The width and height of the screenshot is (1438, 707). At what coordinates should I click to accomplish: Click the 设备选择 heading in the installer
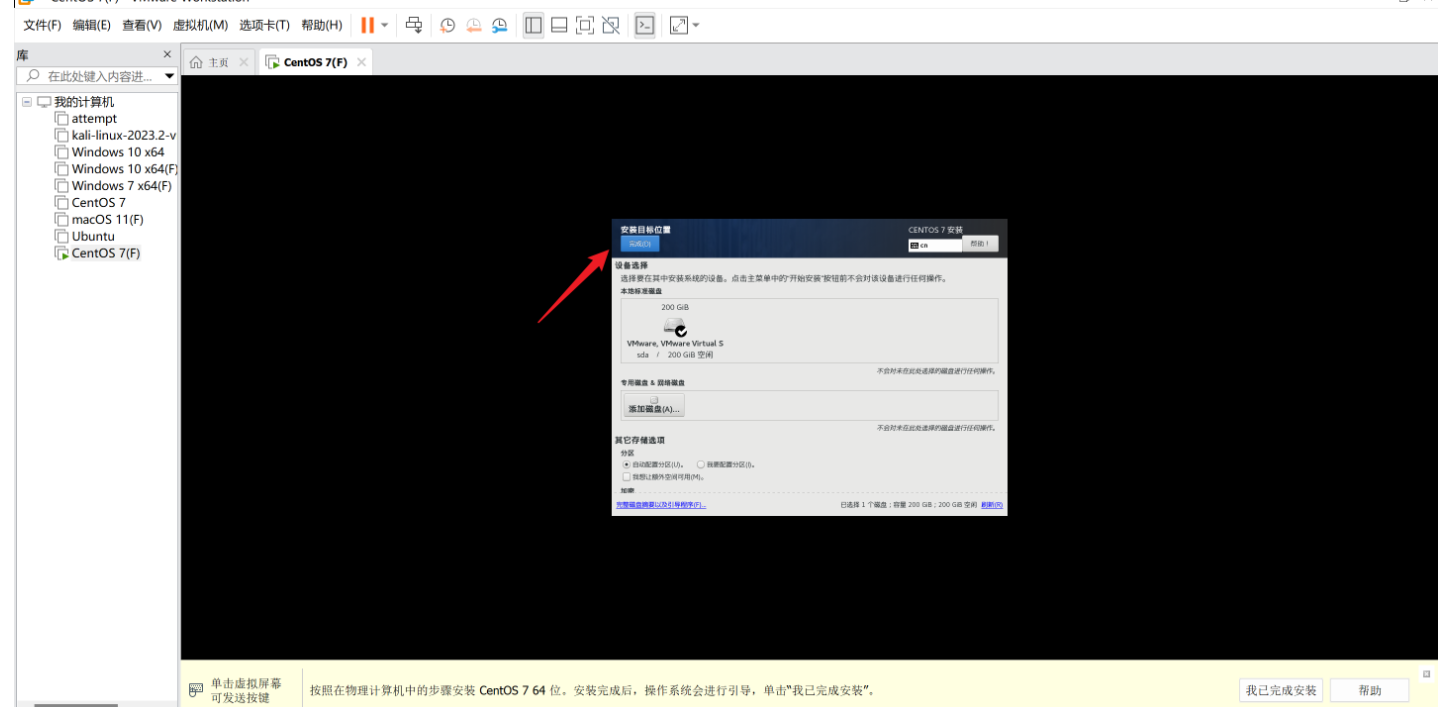632,266
